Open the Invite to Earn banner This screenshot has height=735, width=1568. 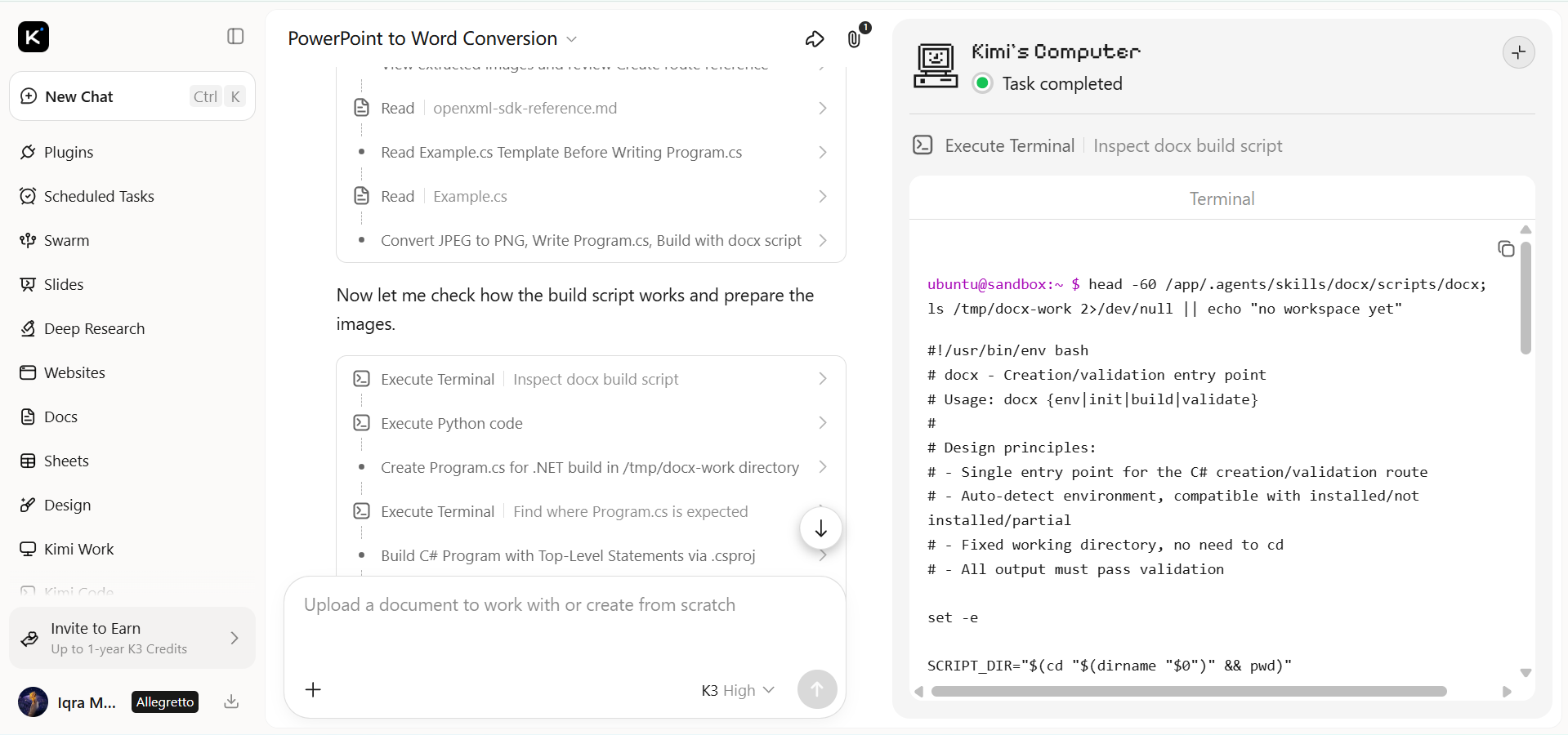coord(132,638)
